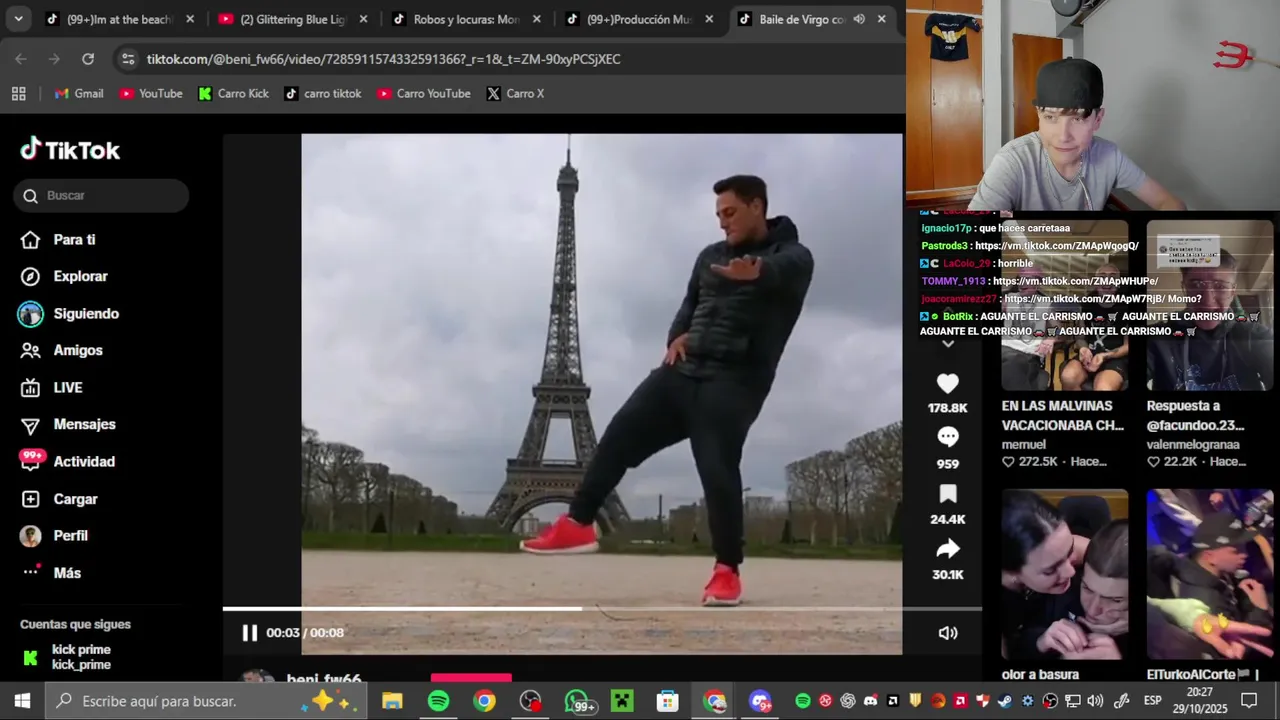
Task: Share the video with arrow icon
Action: pyautogui.click(x=947, y=549)
